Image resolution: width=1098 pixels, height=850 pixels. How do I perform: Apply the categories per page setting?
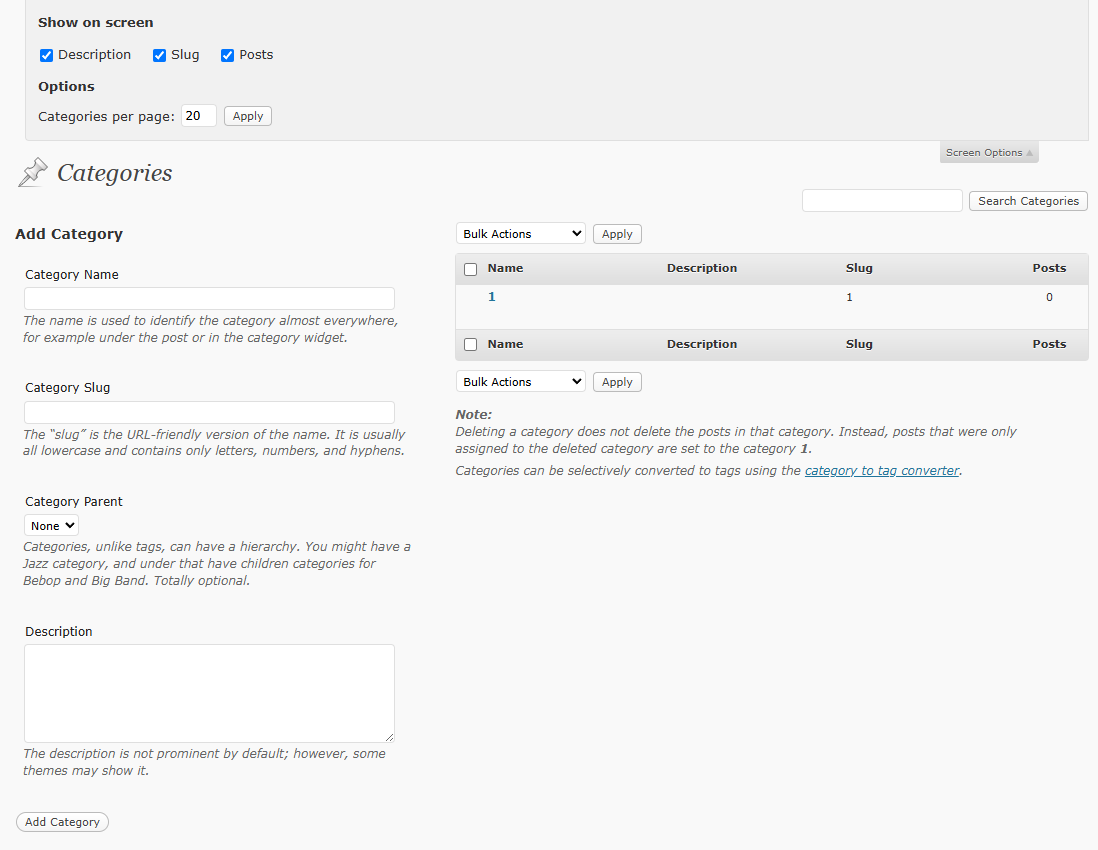point(248,116)
